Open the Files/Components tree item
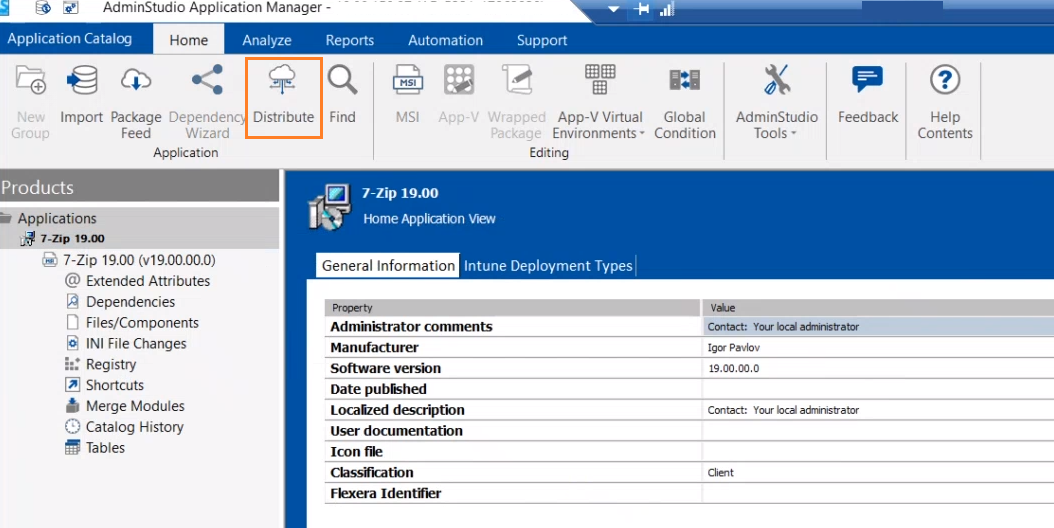The width and height of the screenshot is (1054, 528). [x=143, y=322]
